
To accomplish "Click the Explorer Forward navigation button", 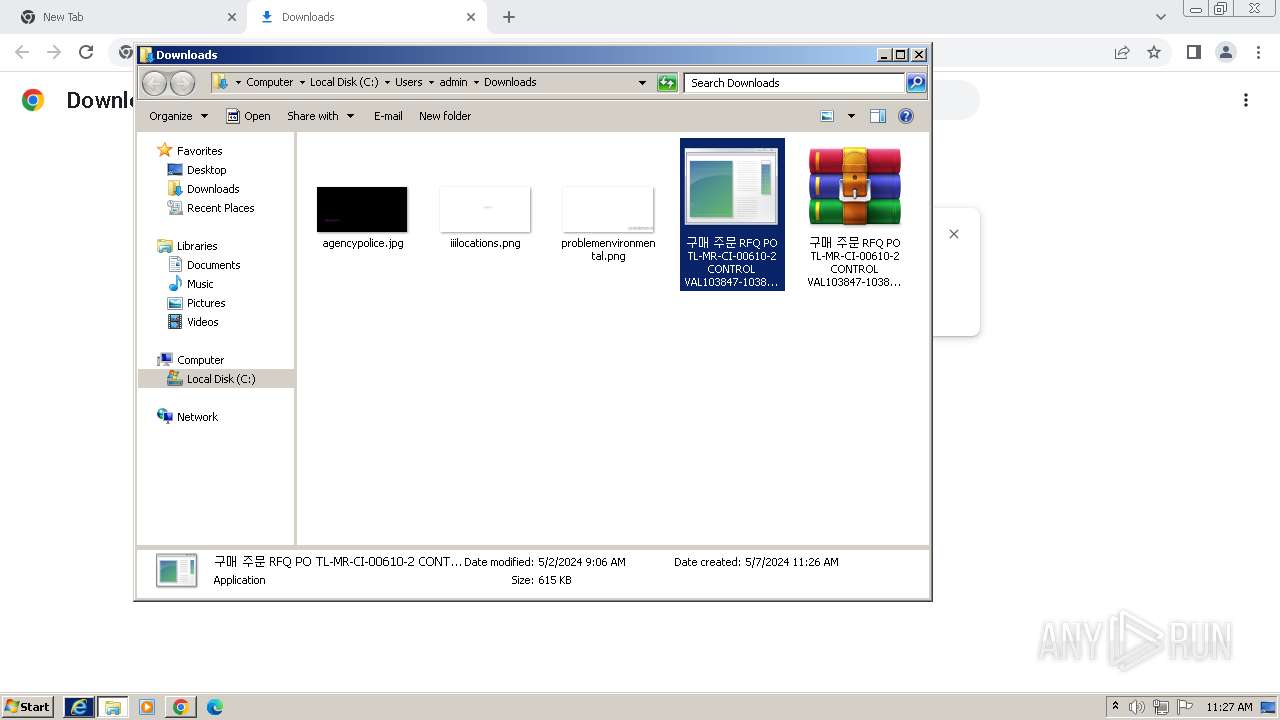I will point(182,83).
